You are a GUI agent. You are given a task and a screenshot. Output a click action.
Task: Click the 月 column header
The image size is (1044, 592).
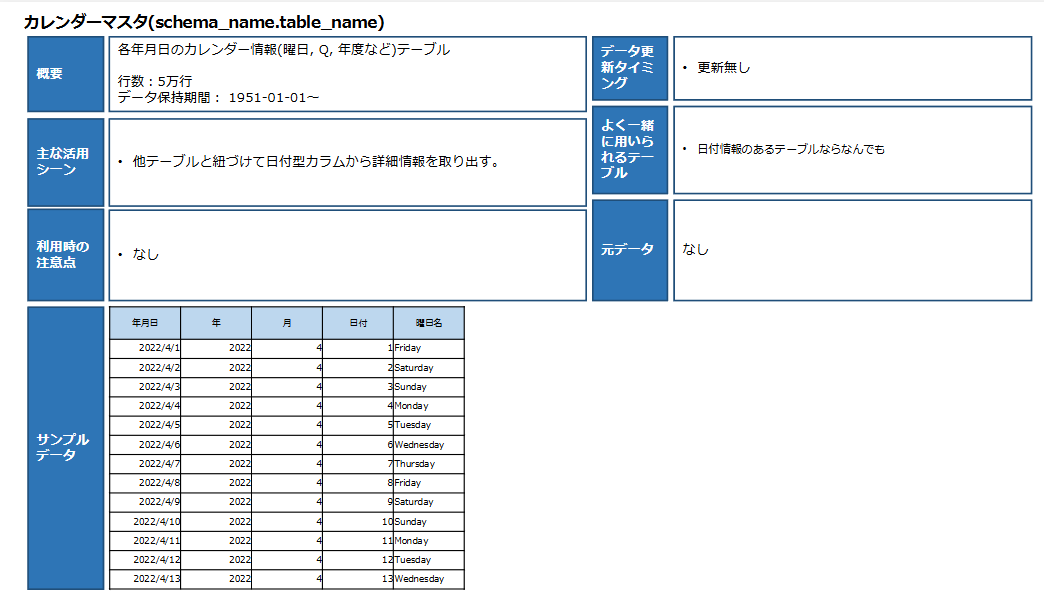pyautogui.click(x=287, y=323)
